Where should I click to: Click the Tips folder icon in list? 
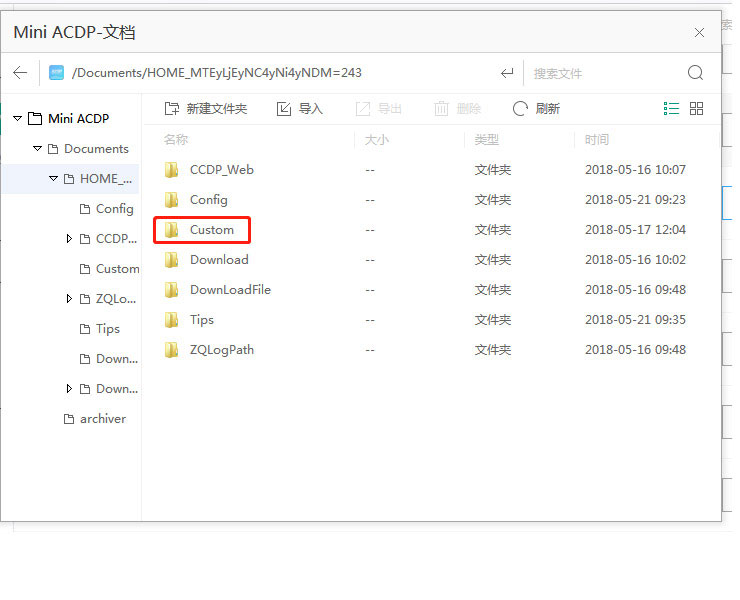point(172,320)
